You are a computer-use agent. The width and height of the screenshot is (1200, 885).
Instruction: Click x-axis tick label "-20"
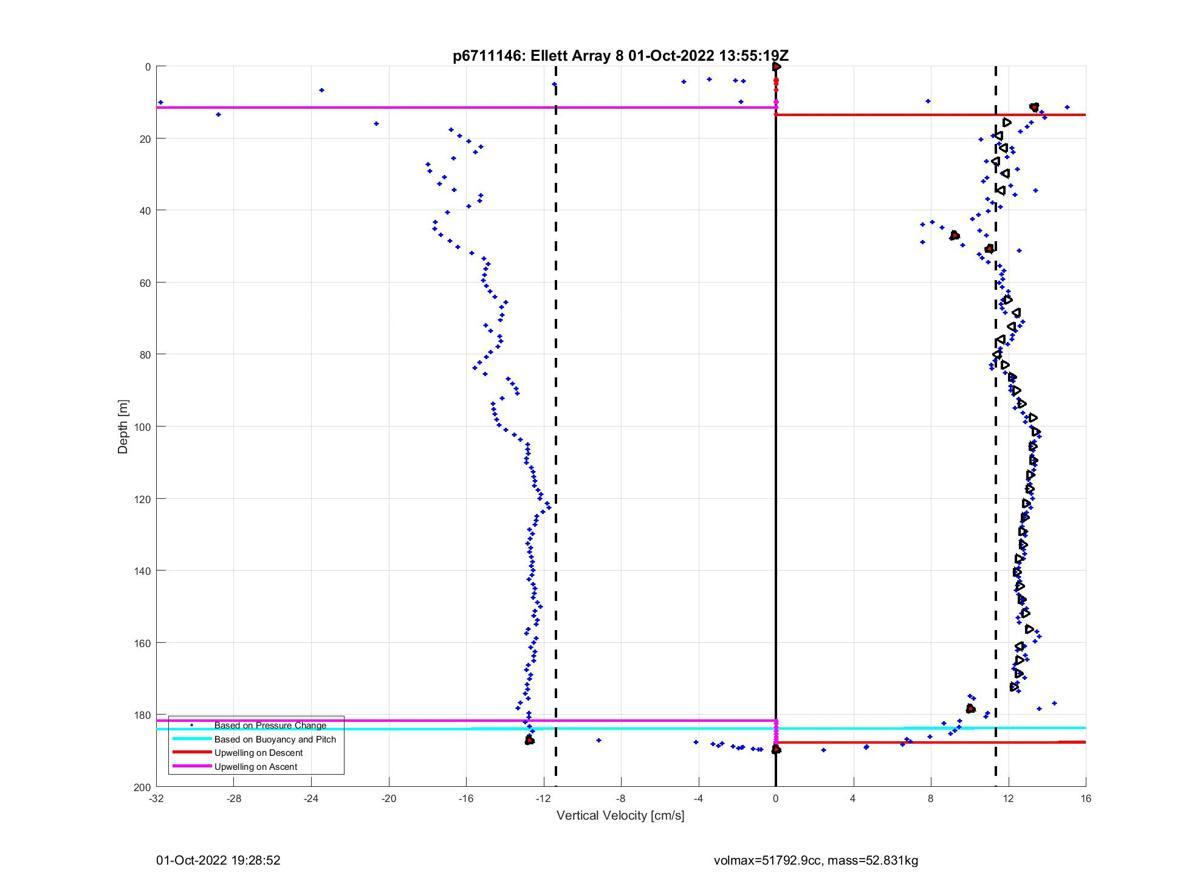388,798
